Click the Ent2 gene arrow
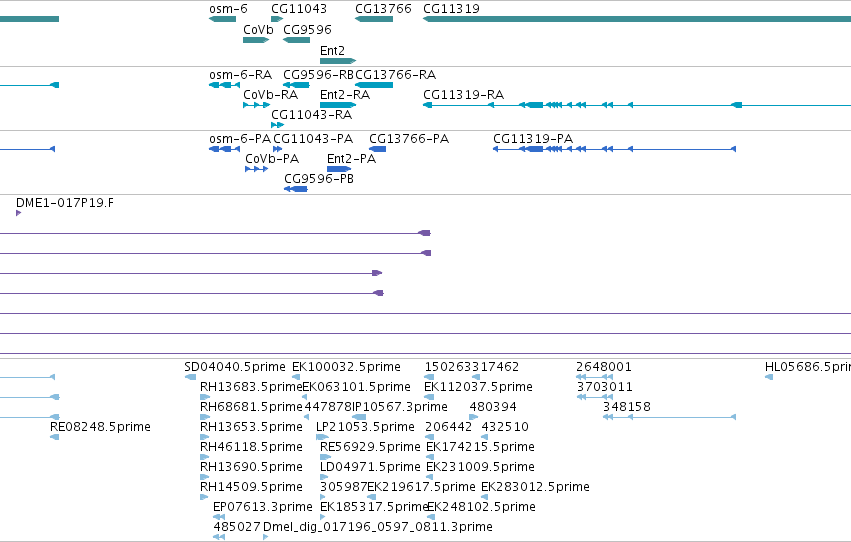 [x=338, y=61]
